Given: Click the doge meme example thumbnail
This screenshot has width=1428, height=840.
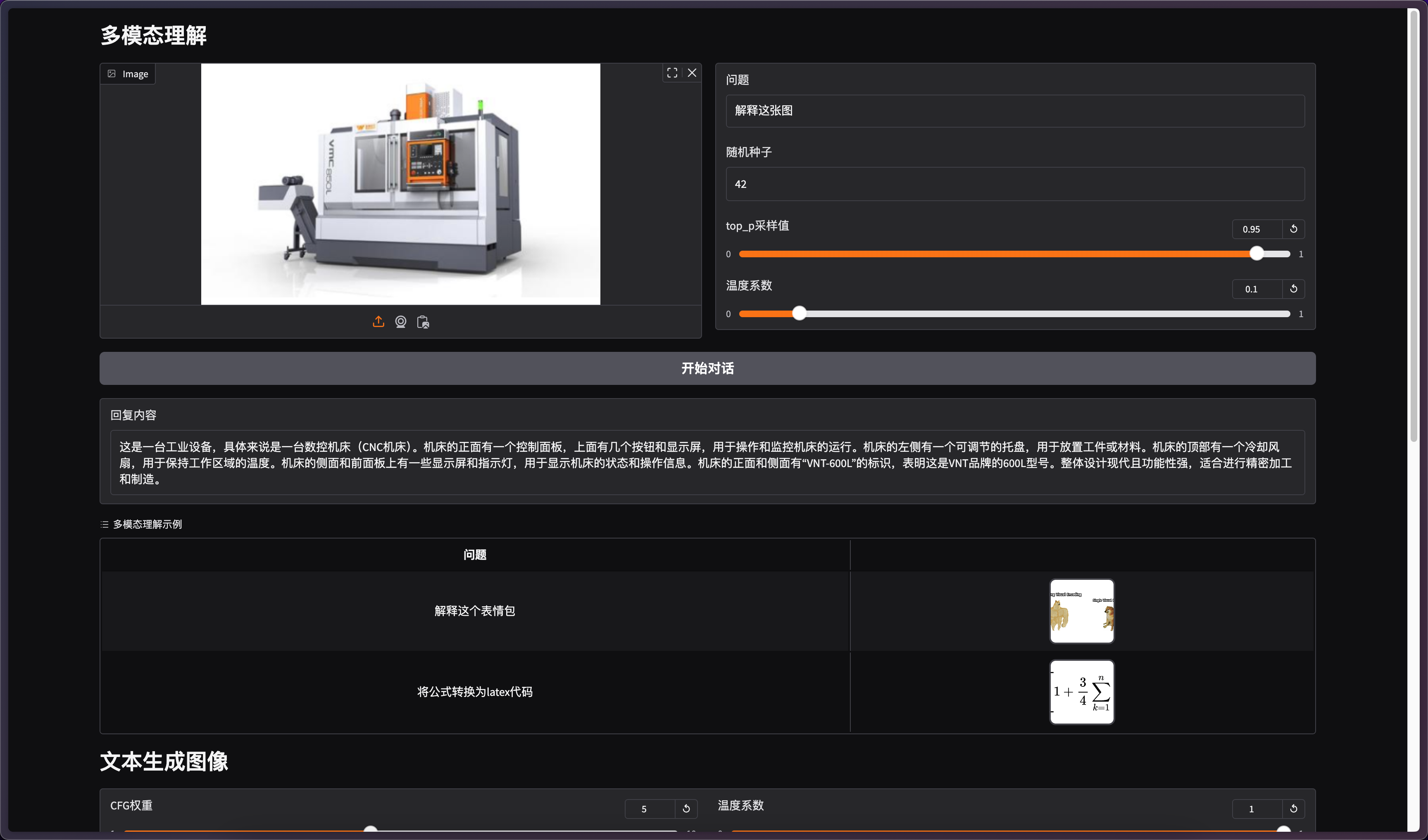Looking at the screenshot, I should click(x=1081, y=611).
